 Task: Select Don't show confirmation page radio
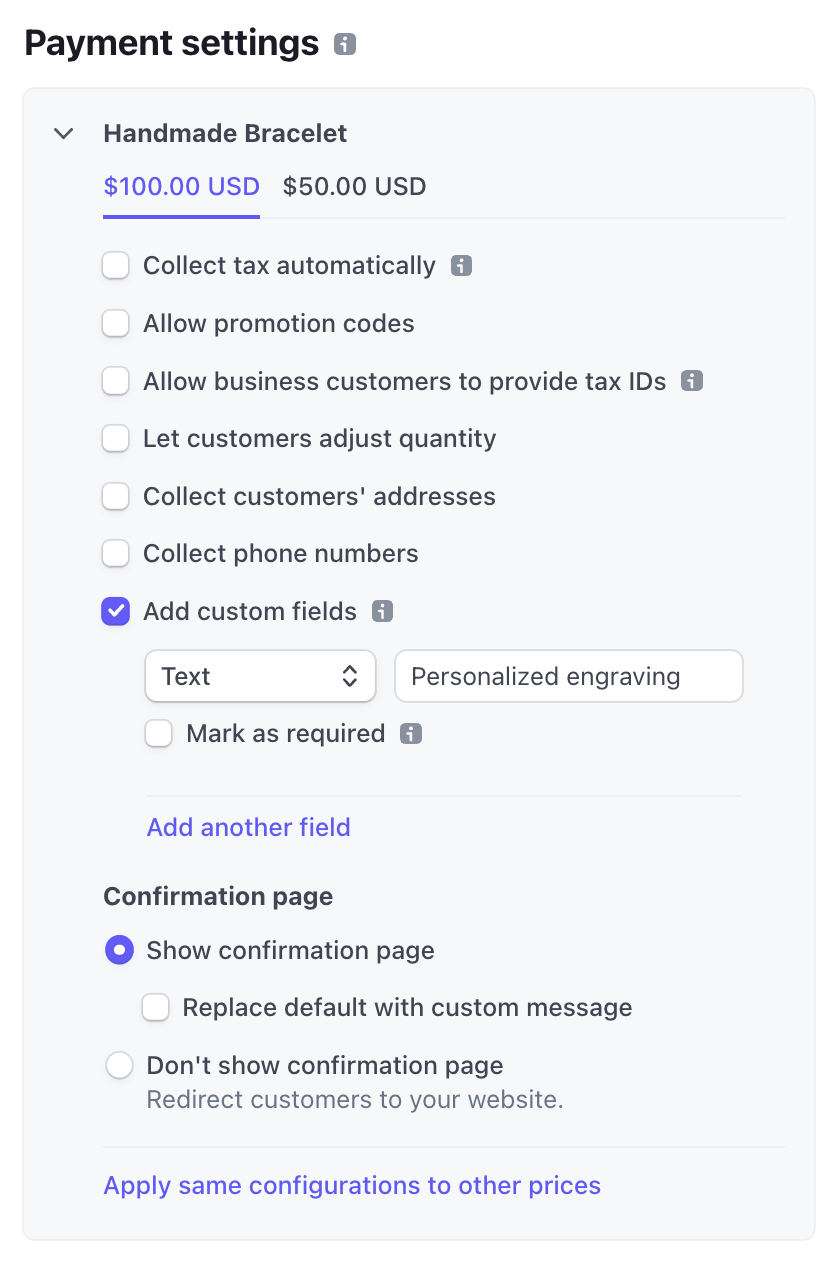tap(120, 1065)
